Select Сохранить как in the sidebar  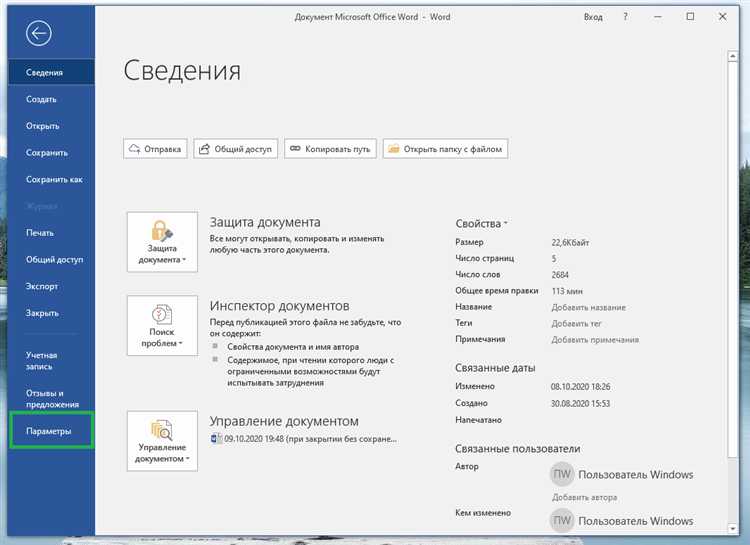pyautogui.click(x=51, y=179)
